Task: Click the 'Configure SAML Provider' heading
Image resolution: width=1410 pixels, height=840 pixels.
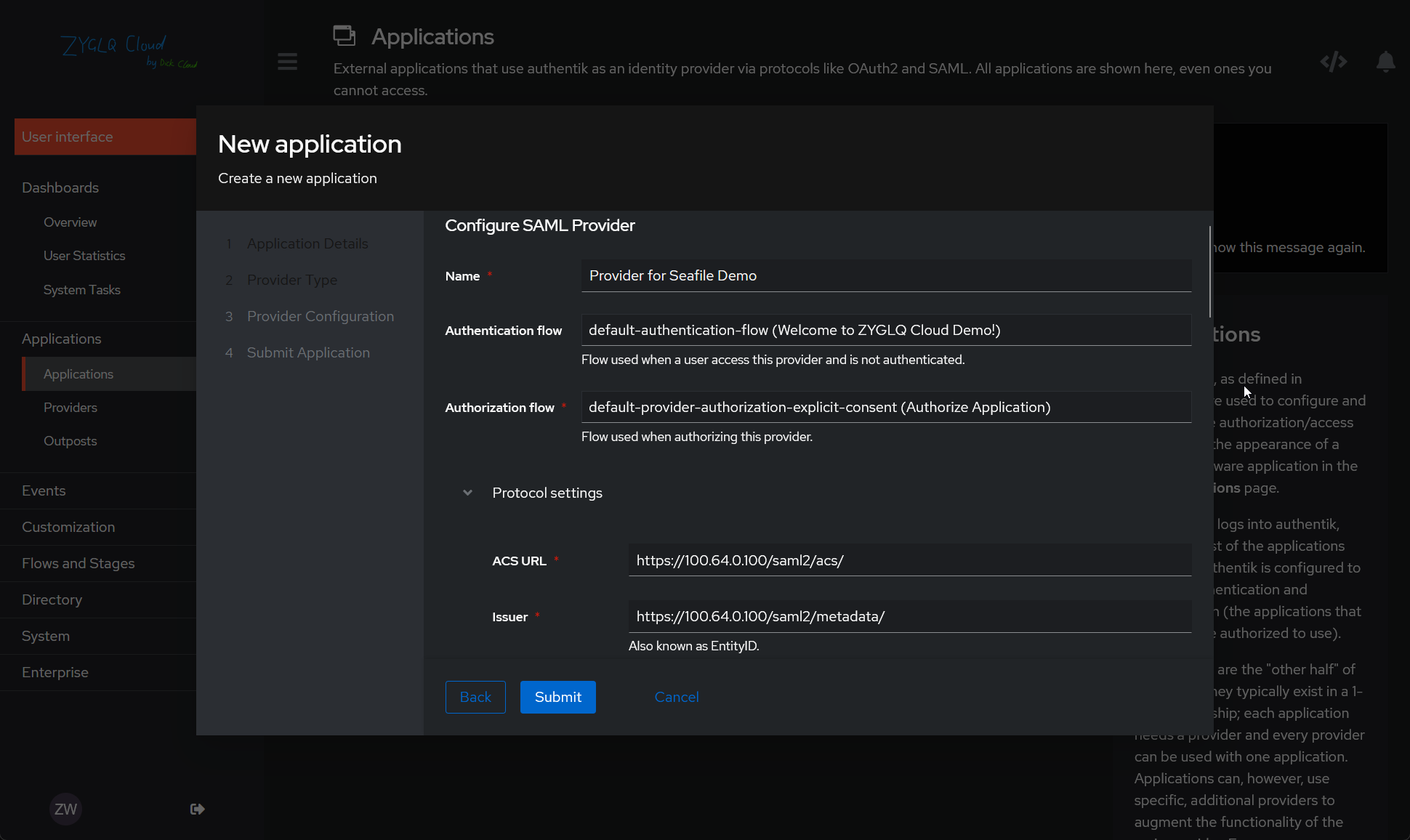Action: point(539,225)
